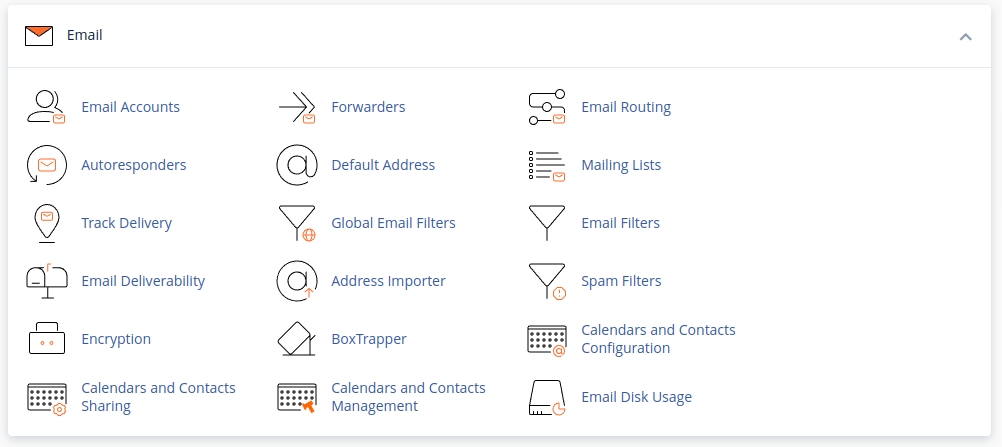Open the Email Filters text link

coord(620,223)
